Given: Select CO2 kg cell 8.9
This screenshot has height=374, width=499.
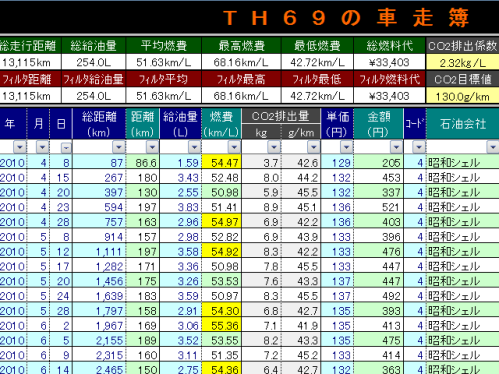Looking at the screenshot, I should click(x=262, y=207).
